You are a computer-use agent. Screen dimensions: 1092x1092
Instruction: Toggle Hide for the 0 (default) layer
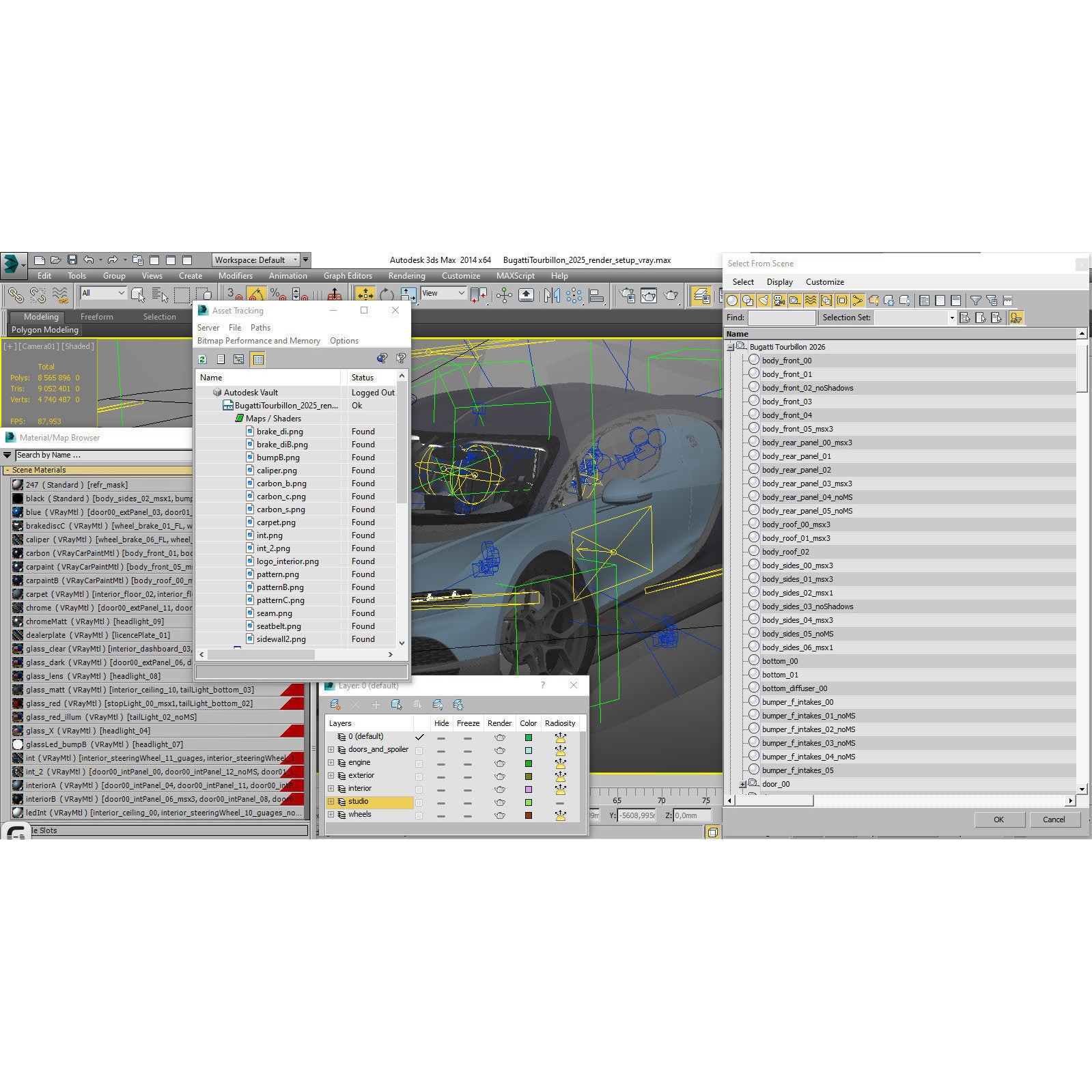click(441, 738)
